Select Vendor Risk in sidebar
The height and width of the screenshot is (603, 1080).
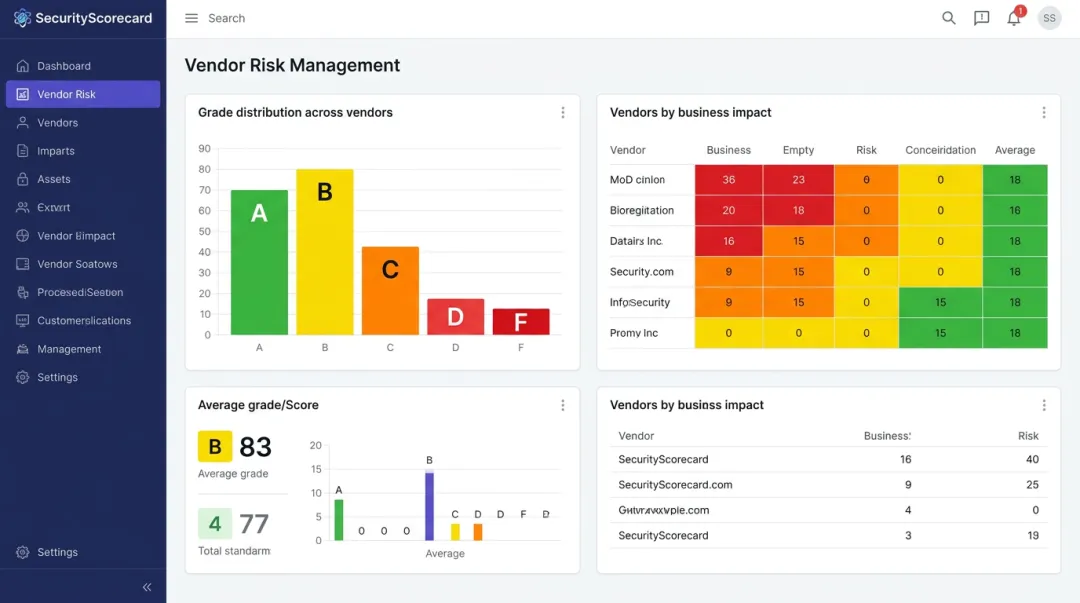(83, 94)
